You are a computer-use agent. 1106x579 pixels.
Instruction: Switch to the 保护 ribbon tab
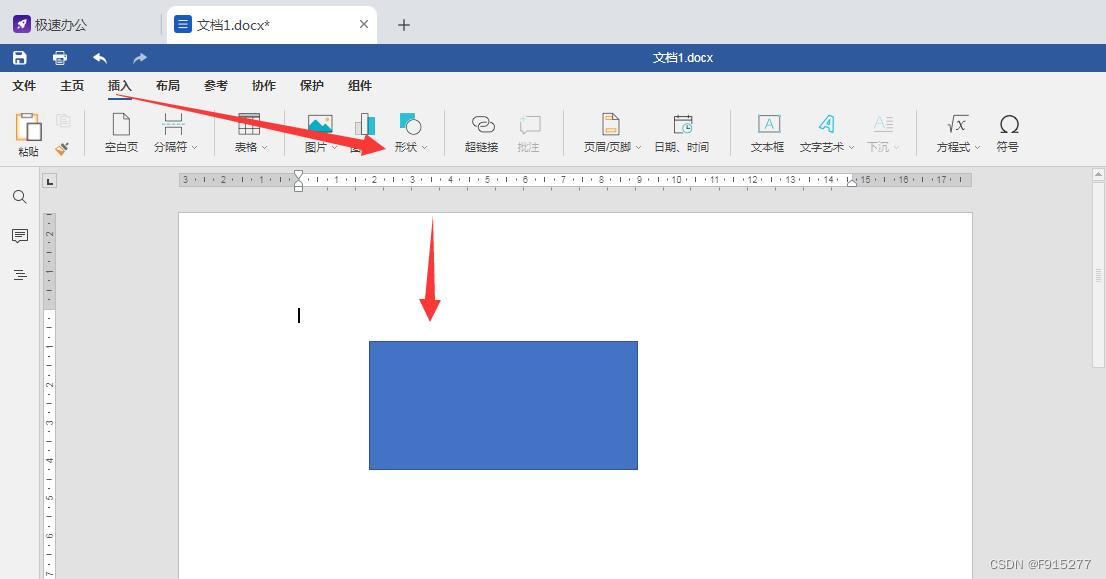(312, 85)
